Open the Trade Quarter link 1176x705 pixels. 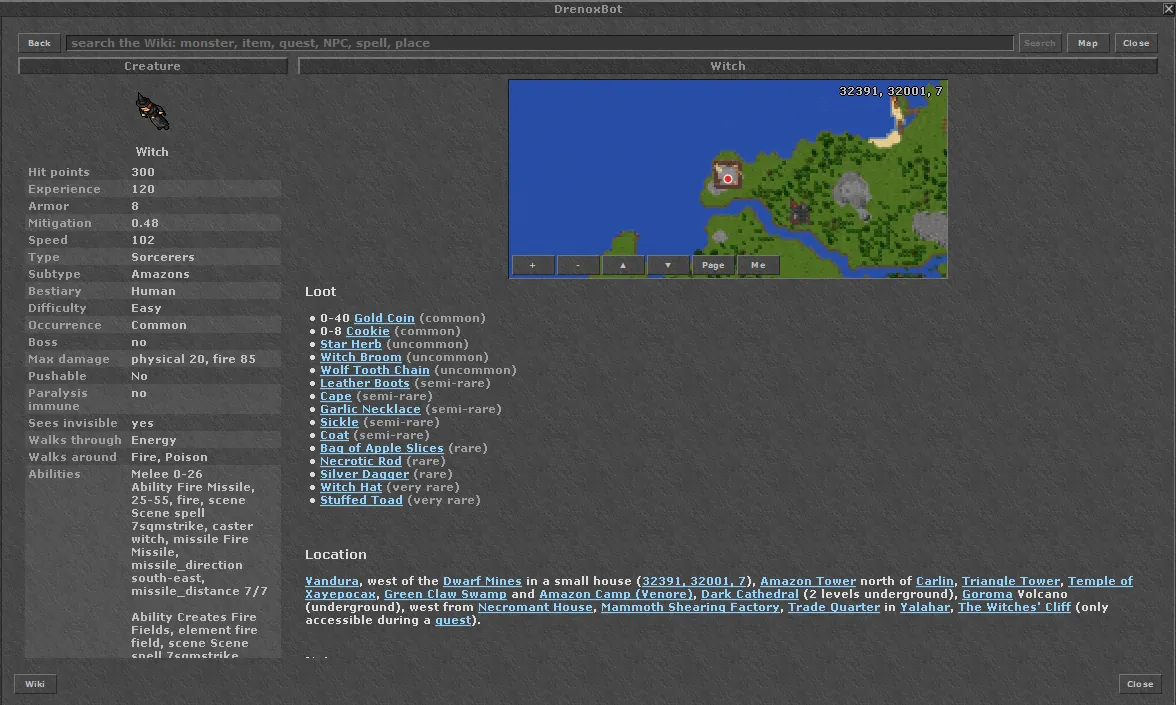point(833,608)
